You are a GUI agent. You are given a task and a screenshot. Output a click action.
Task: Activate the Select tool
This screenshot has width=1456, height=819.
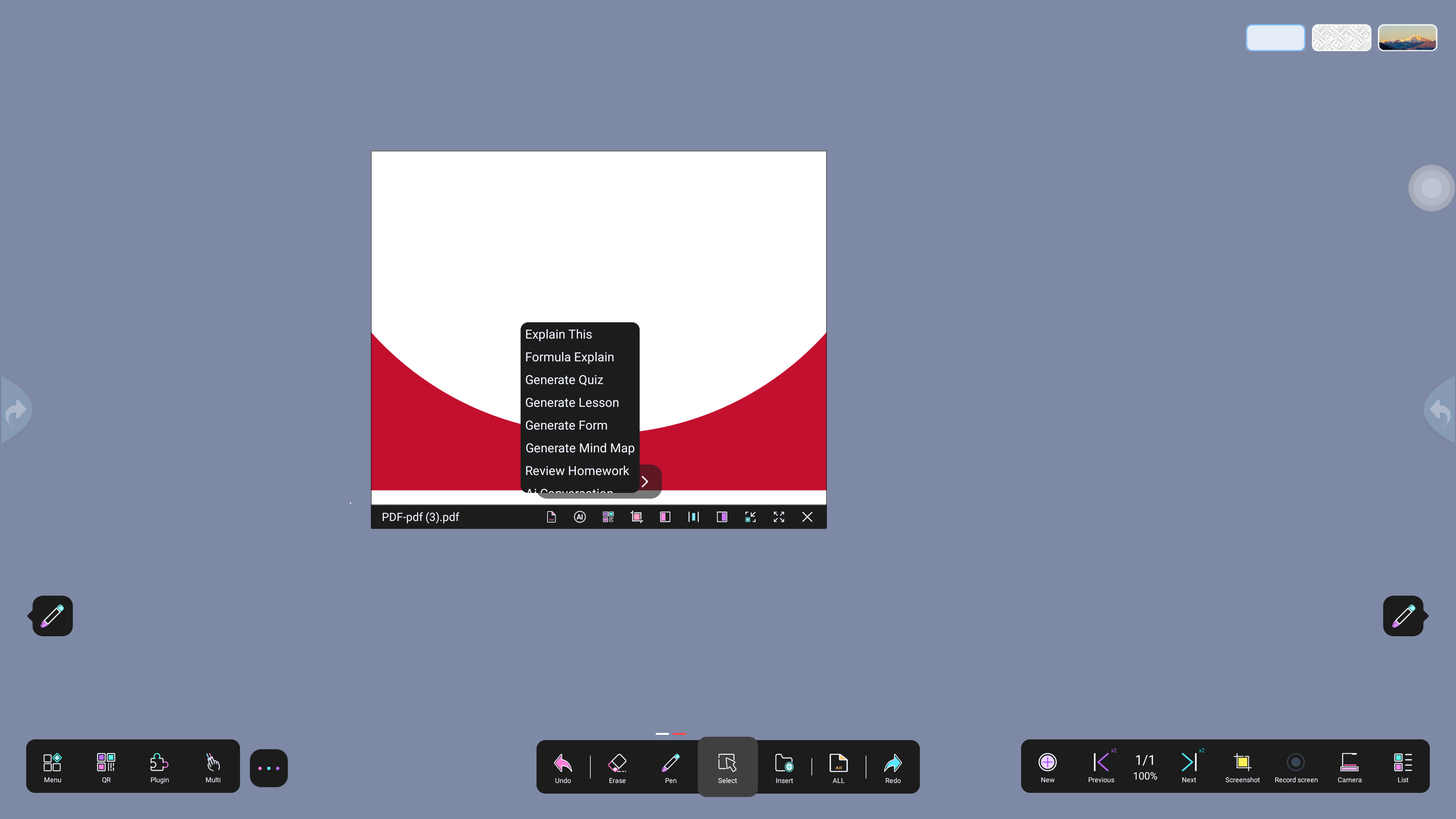pyautogui.click(x=728, y=767)
